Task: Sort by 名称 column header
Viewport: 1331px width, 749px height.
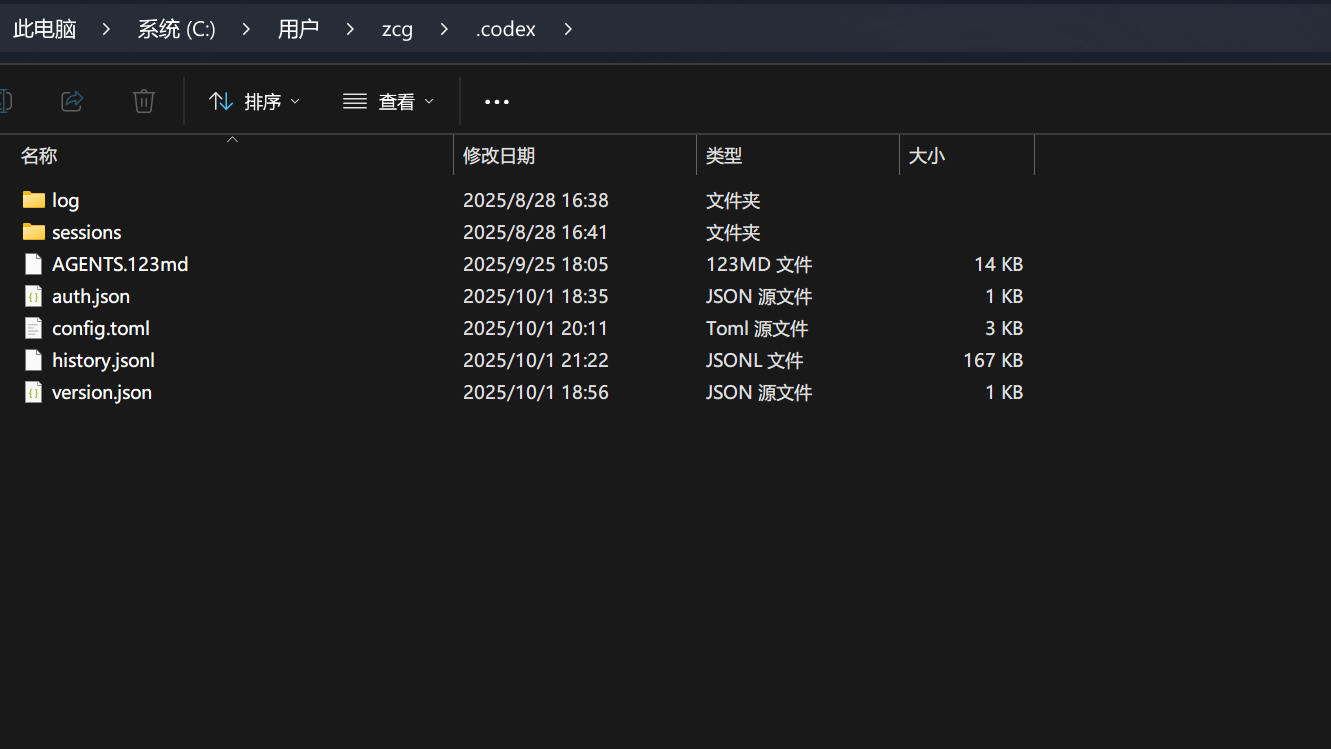Action: (40, 156)
